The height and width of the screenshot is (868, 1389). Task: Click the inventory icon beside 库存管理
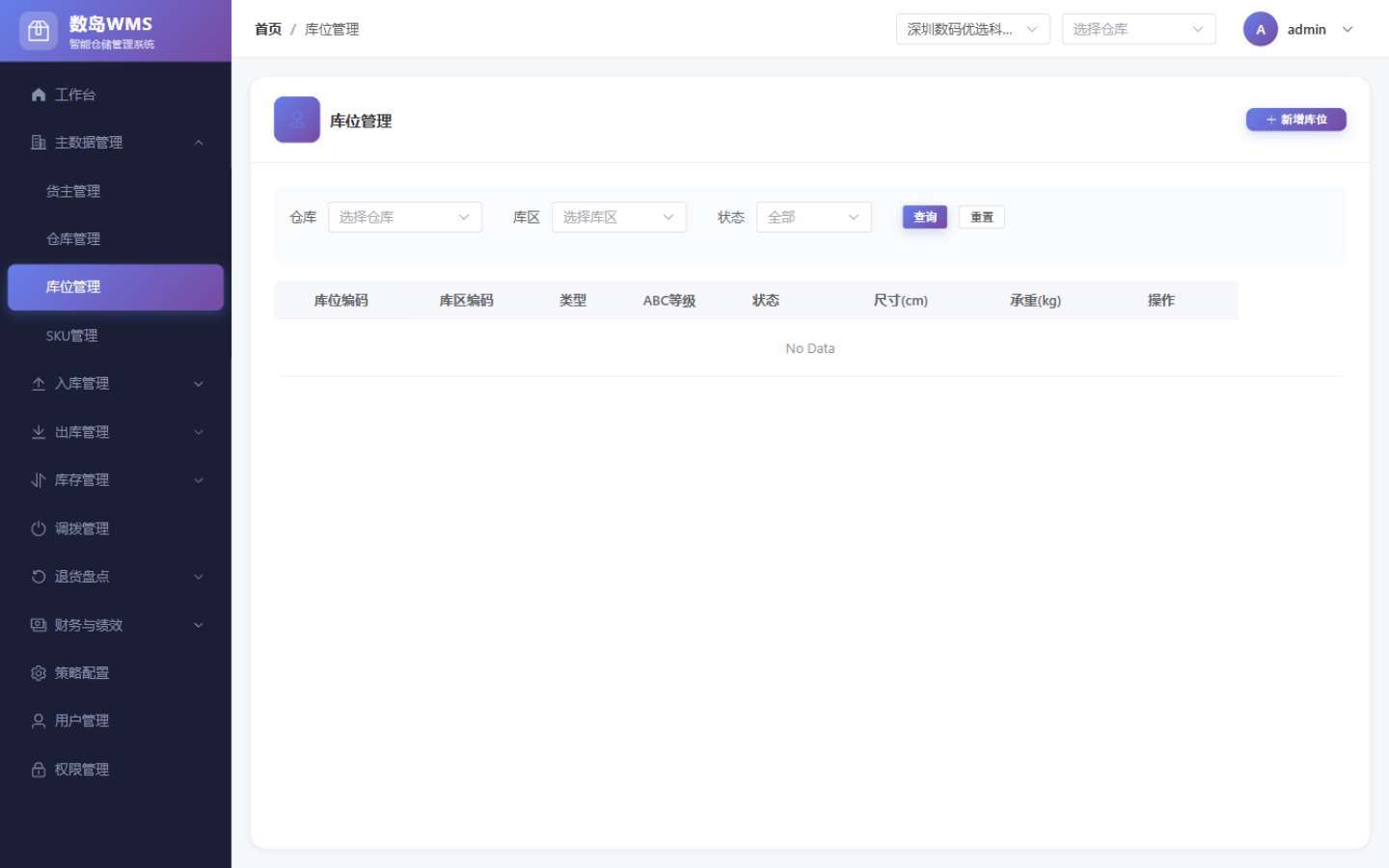[39, 480]
